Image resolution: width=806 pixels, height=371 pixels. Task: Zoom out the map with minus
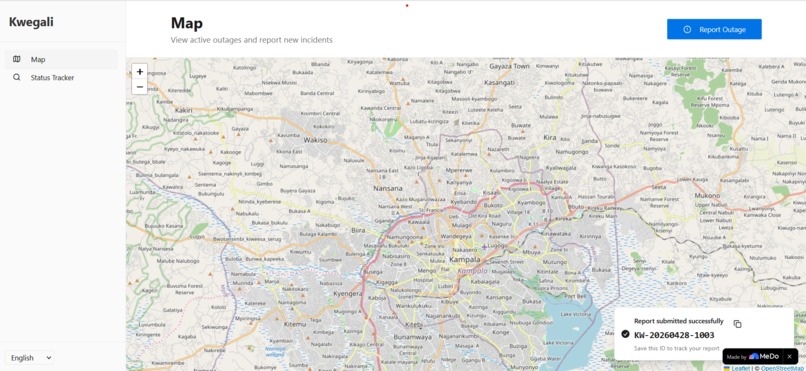139,87
